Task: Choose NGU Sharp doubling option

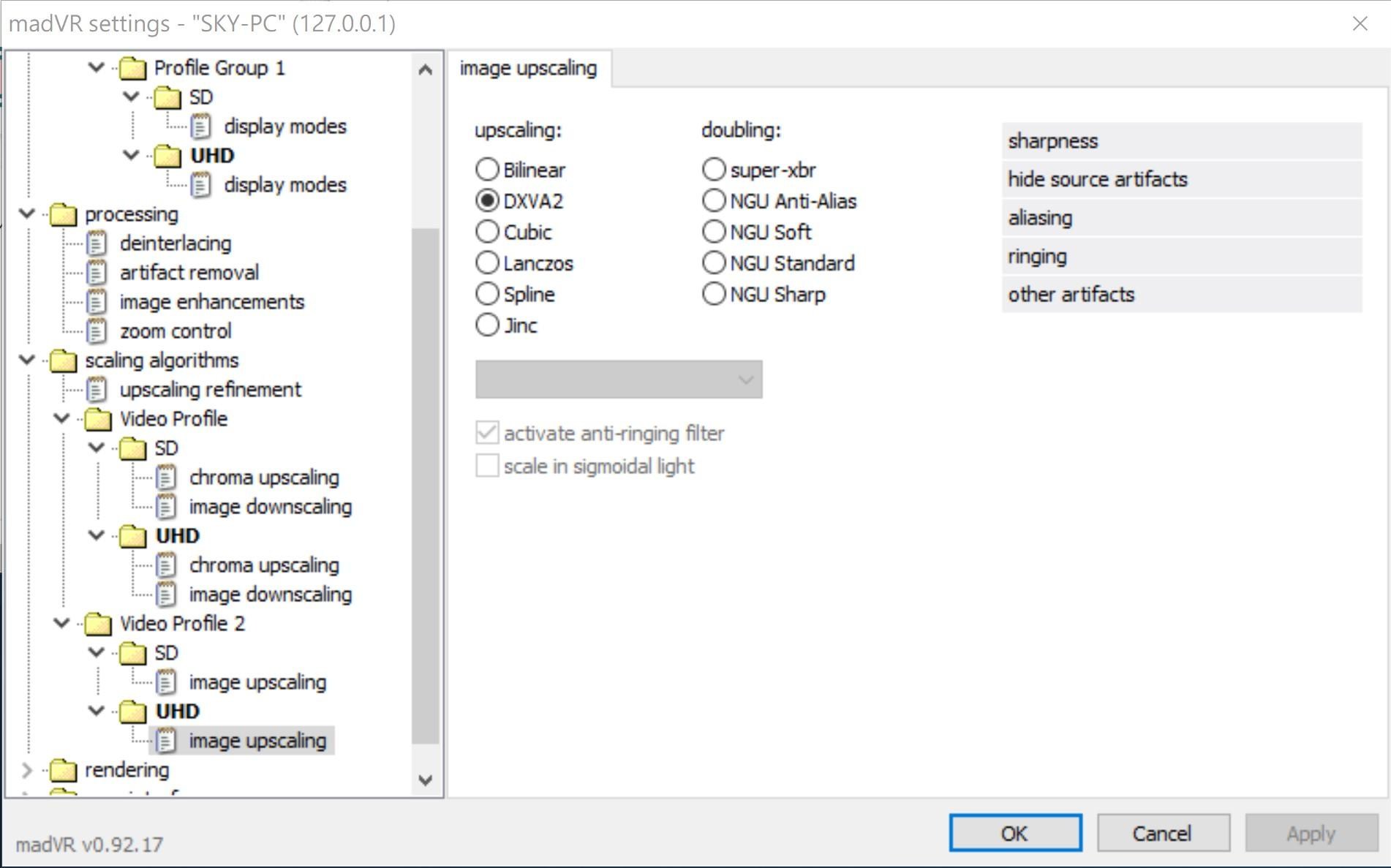Action: click(714, 294)
